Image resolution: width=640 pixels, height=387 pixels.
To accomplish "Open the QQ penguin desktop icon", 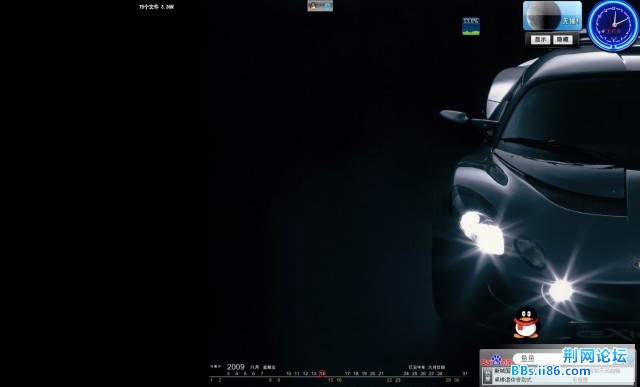I will pyautogui.click(x=526, y=322).
